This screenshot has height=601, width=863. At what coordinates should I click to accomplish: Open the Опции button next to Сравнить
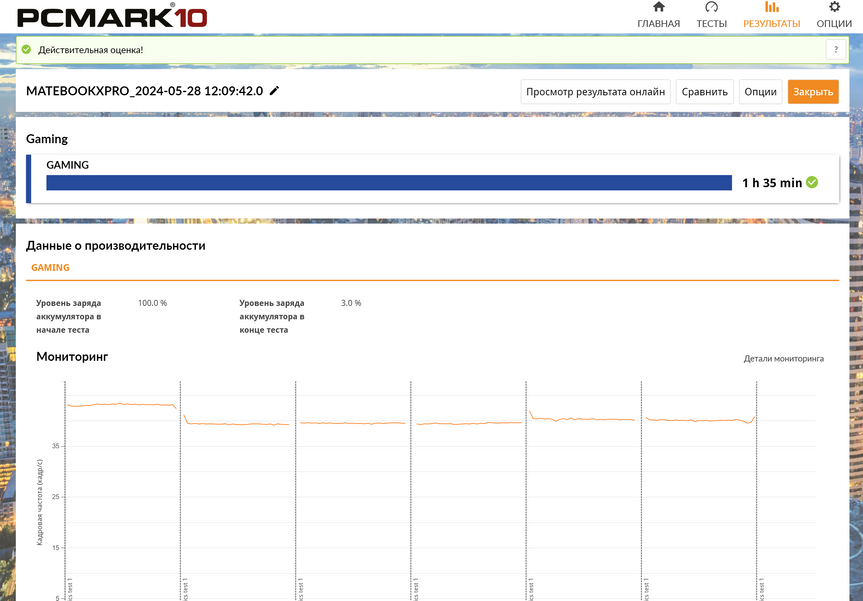[x=760, y=92]
